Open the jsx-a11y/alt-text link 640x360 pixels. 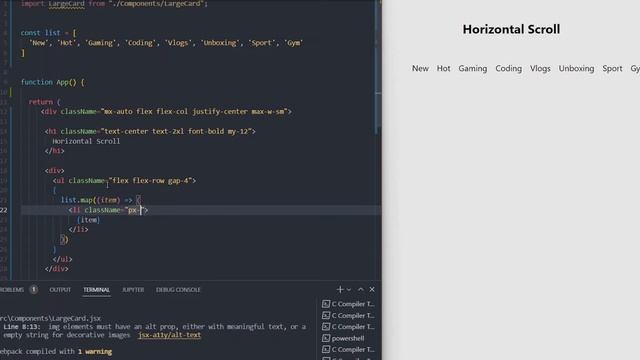pyautogui.click(x=169, y=335)
